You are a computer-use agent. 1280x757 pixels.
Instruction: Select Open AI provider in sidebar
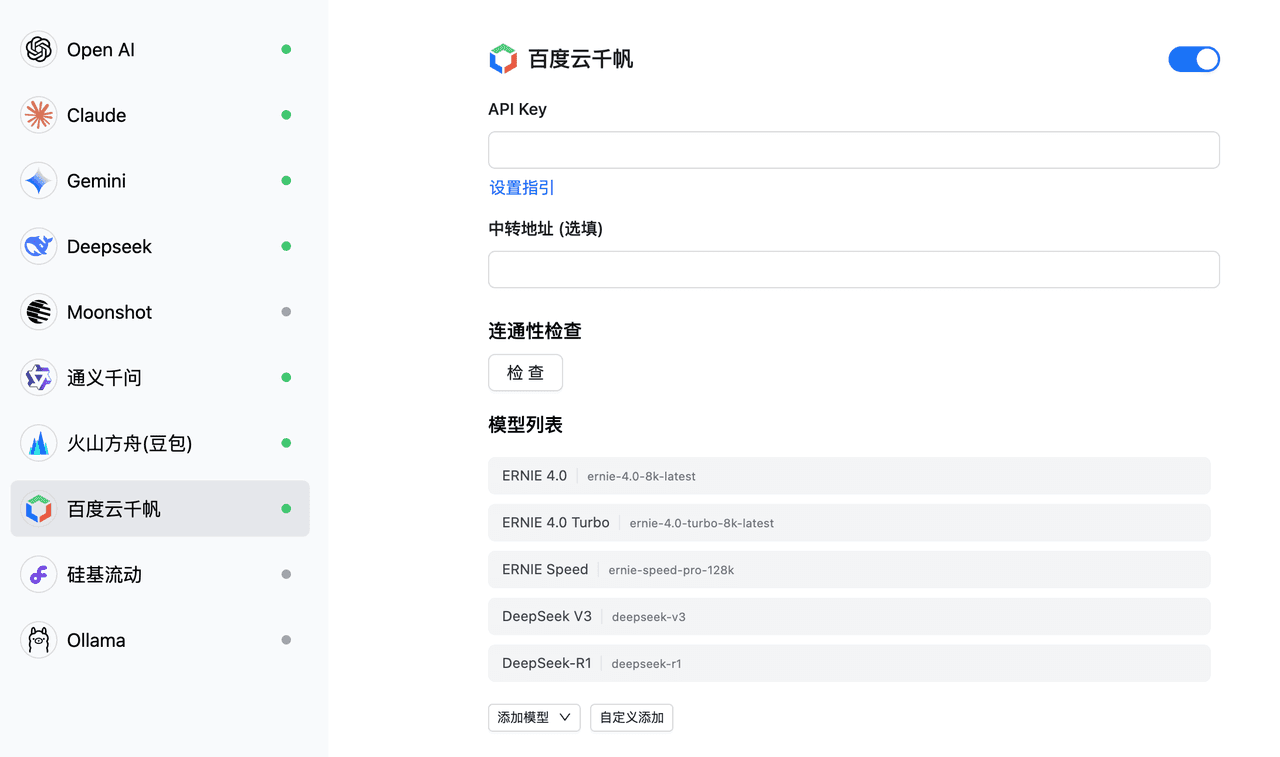(x=160, y=49)
